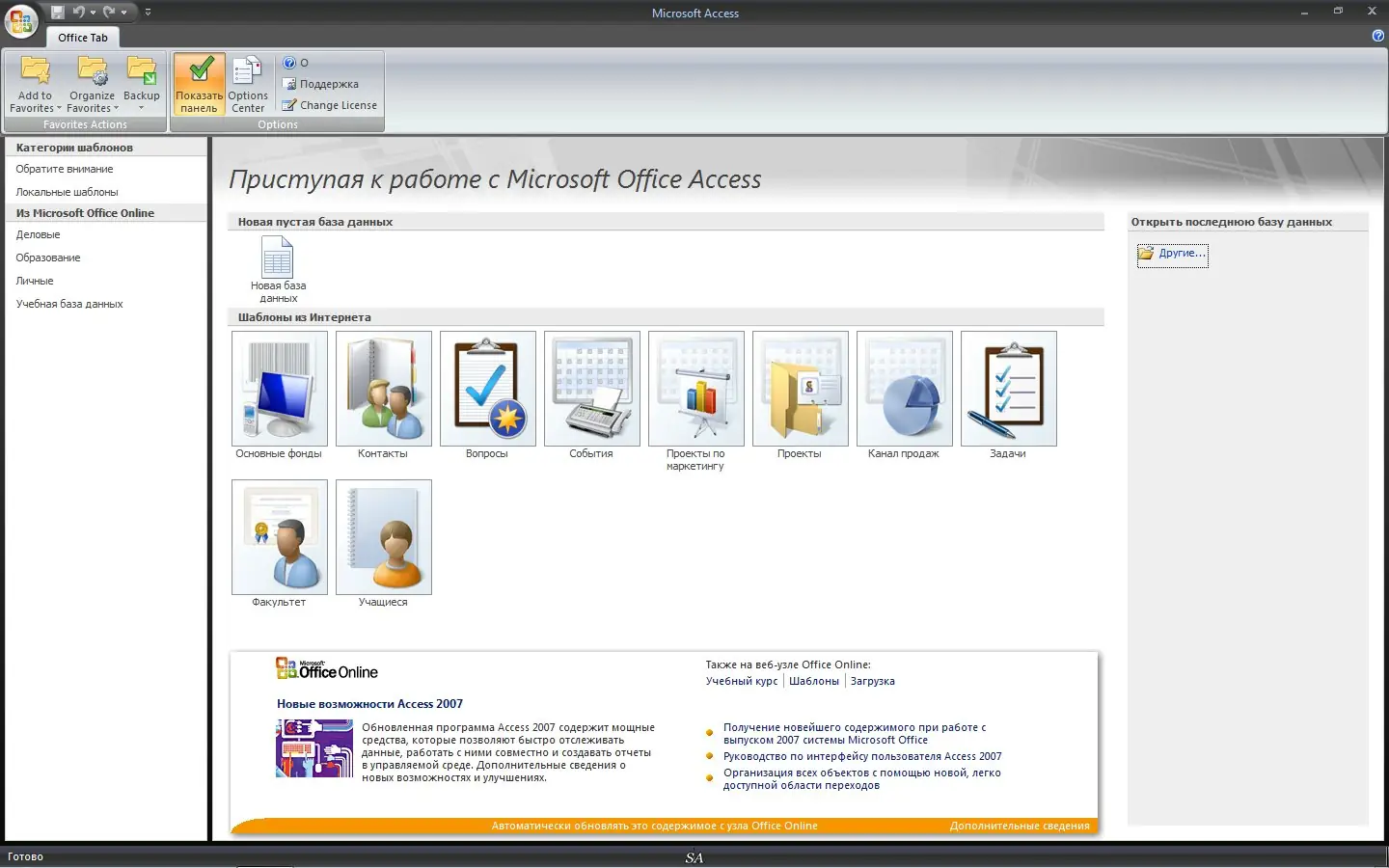1389x868 pixels.
Task: Click Дополнительные сведения link
Action: coord(1020,826)
